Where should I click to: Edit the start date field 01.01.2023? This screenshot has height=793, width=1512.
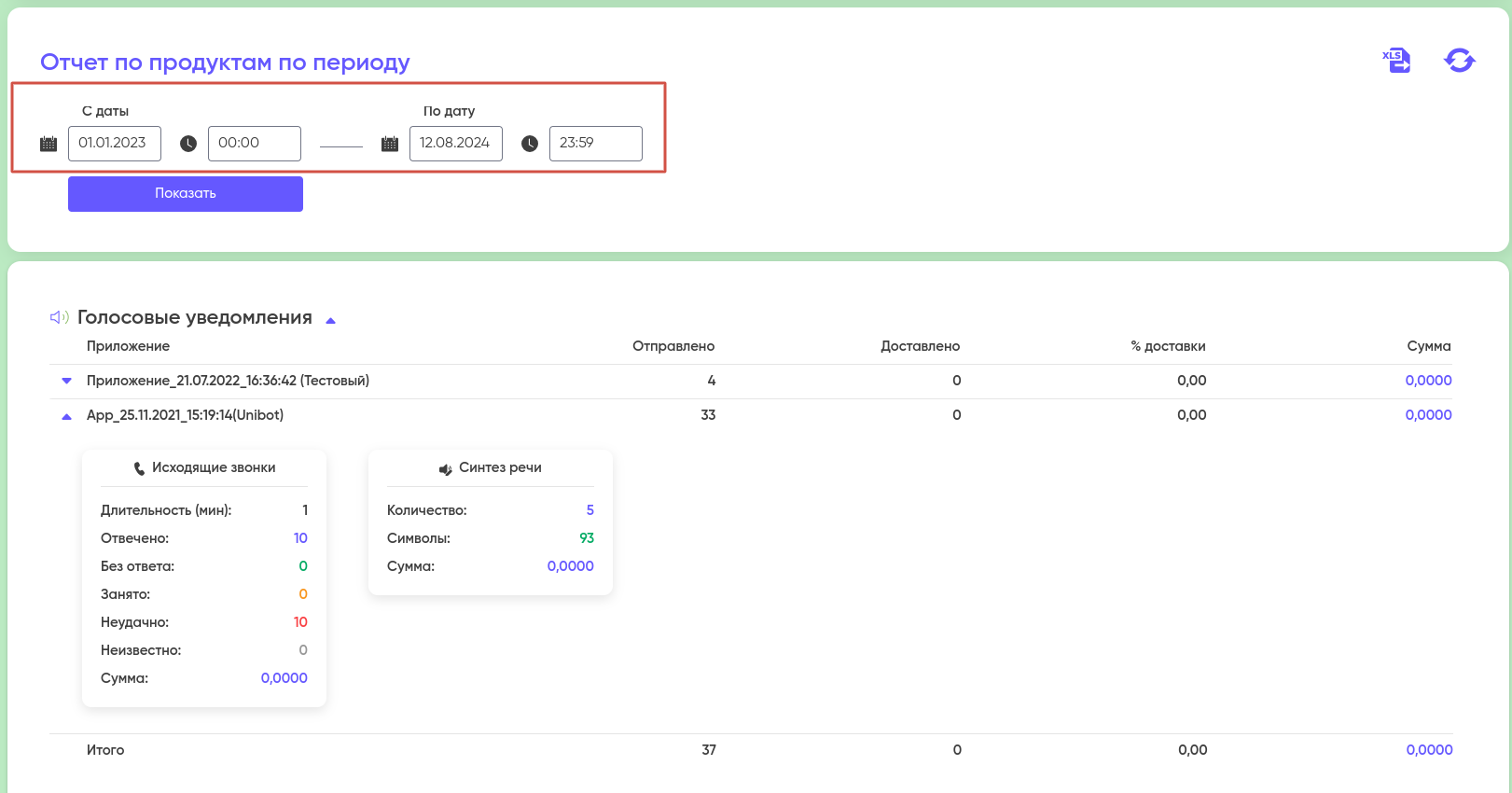tap(114, 144)
